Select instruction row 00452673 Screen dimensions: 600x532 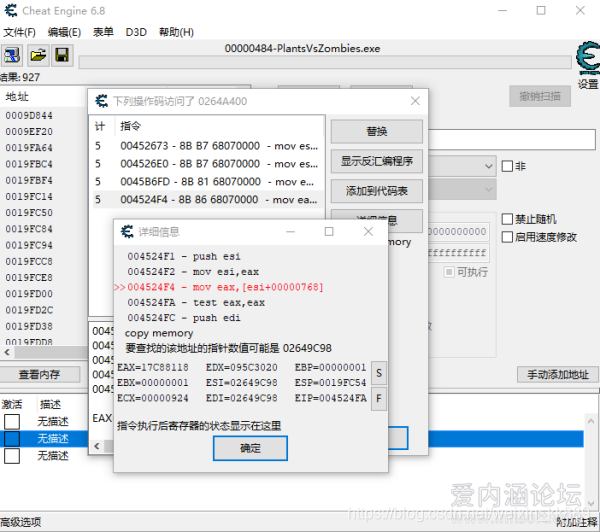click(208, 146)
